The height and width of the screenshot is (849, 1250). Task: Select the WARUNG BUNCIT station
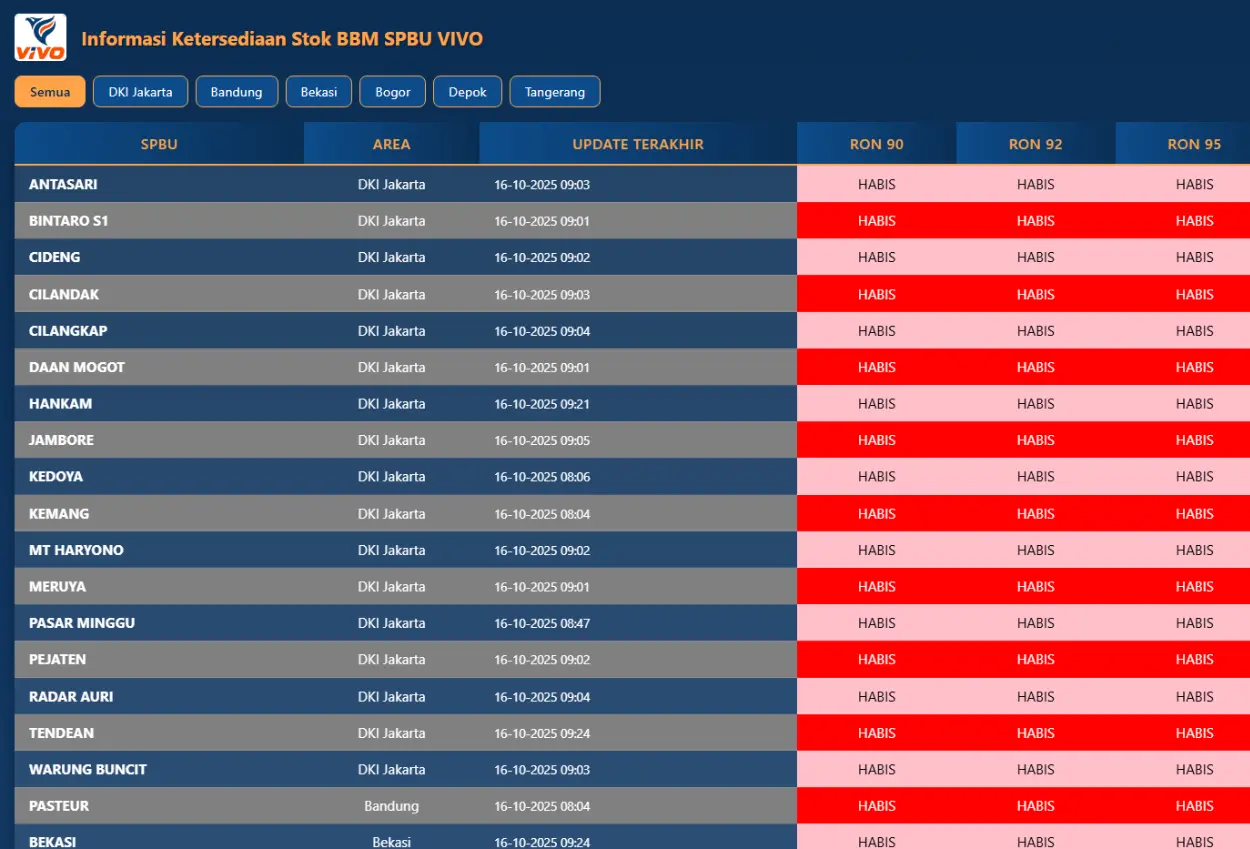click(x=88, y=770)
